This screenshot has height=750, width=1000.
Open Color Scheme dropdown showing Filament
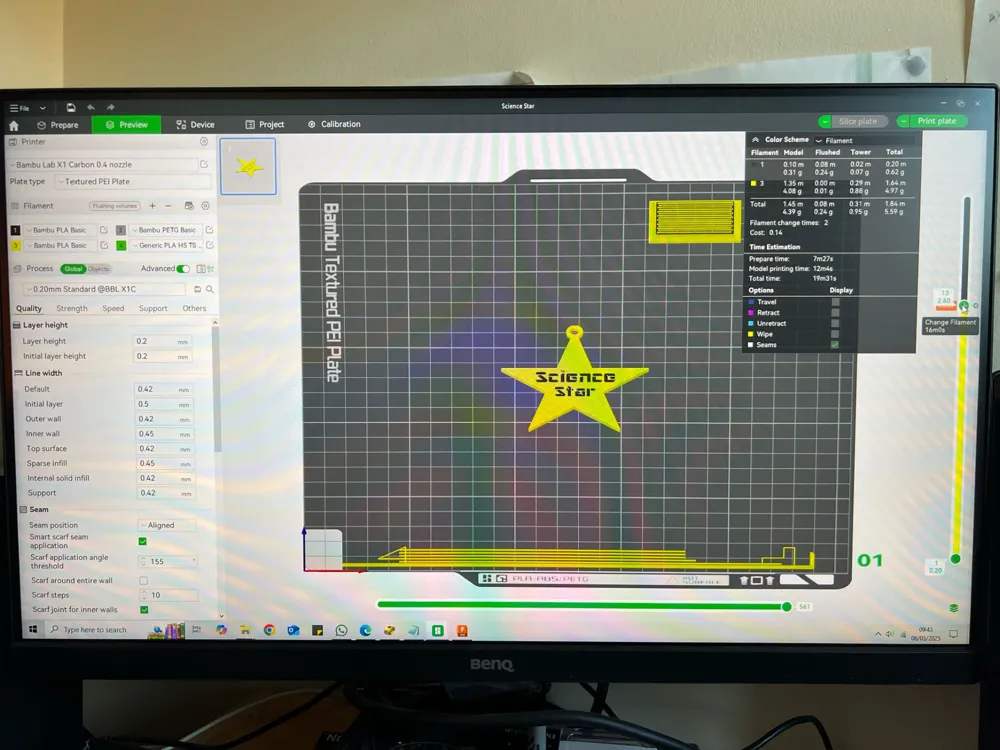coord(864,140)
